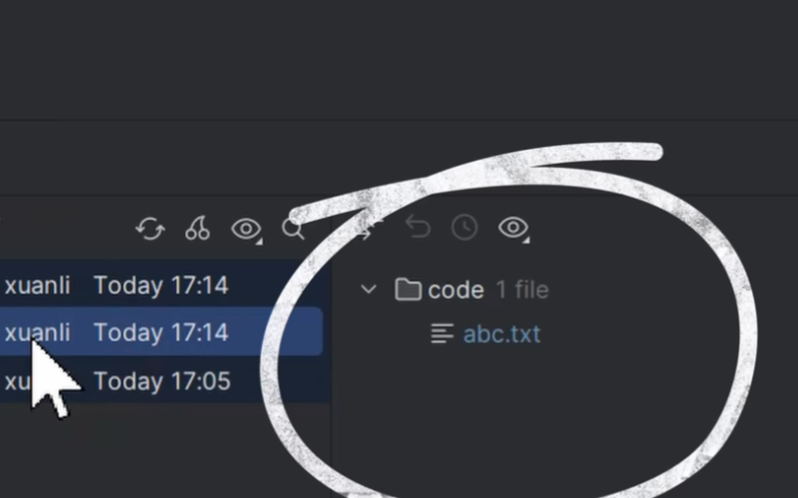Select the commit from Today 17:05
Screen dimensions: 798x498
tap(161, 380)
